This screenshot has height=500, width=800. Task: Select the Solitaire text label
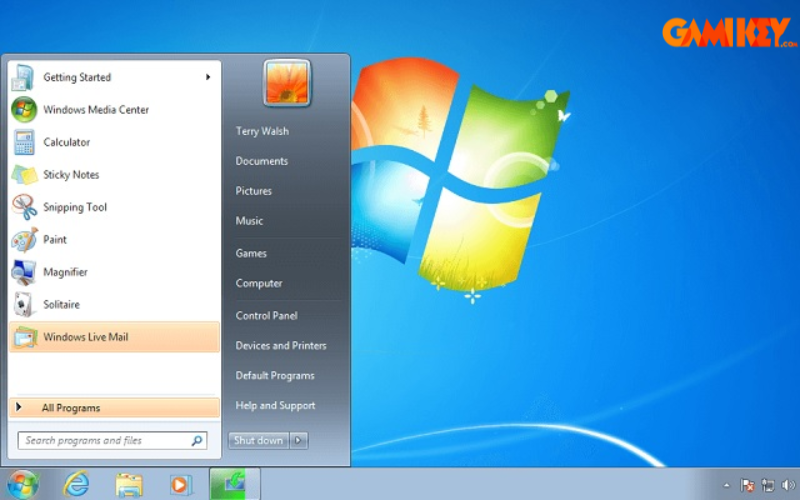[61, 305]
